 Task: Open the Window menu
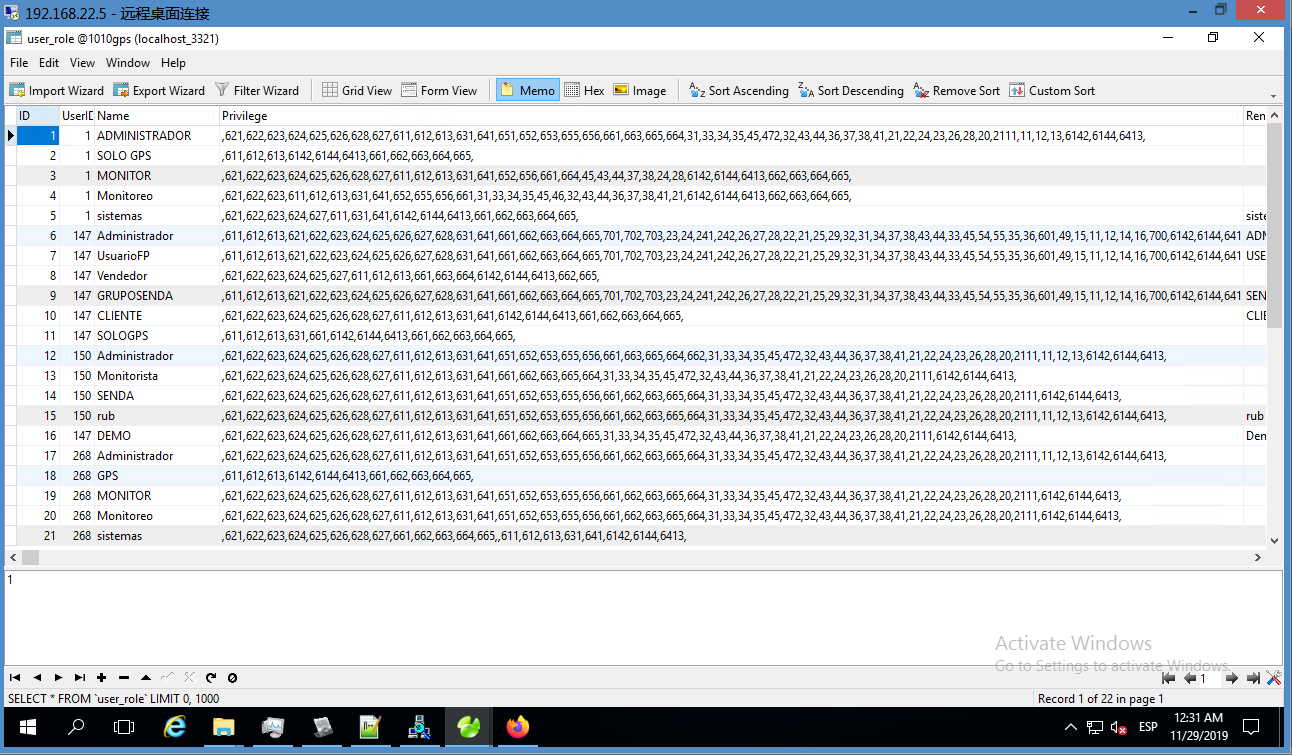[128, 62]
